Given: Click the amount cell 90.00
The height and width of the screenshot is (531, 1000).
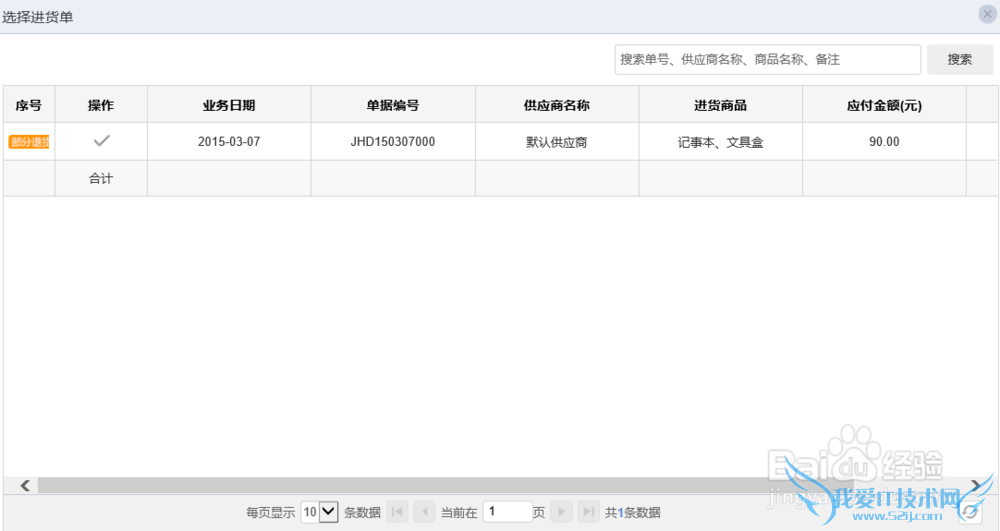Looking at the screenshot, I should pos(885,142).
